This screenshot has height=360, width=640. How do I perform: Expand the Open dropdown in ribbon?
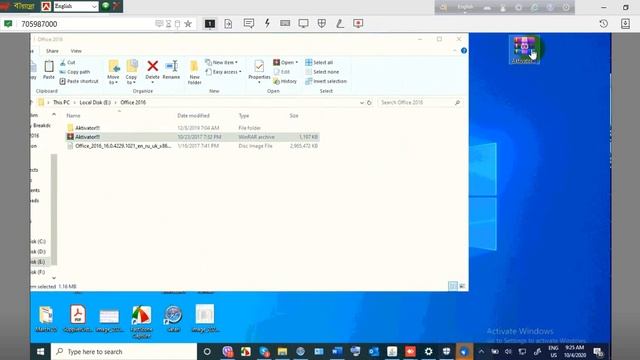(286, 62)
